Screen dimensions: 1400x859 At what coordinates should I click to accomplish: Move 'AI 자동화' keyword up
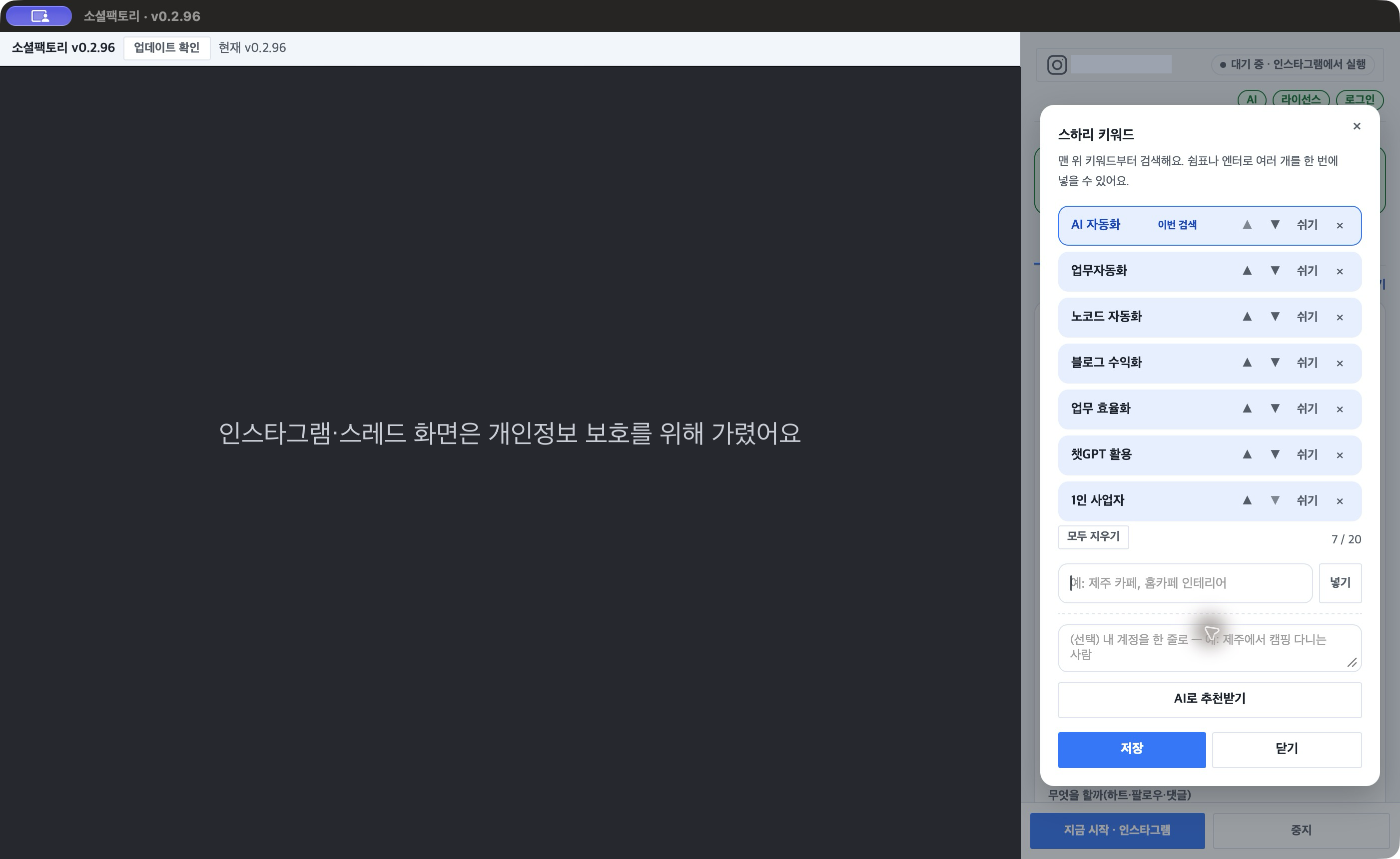coord(1247,225)
